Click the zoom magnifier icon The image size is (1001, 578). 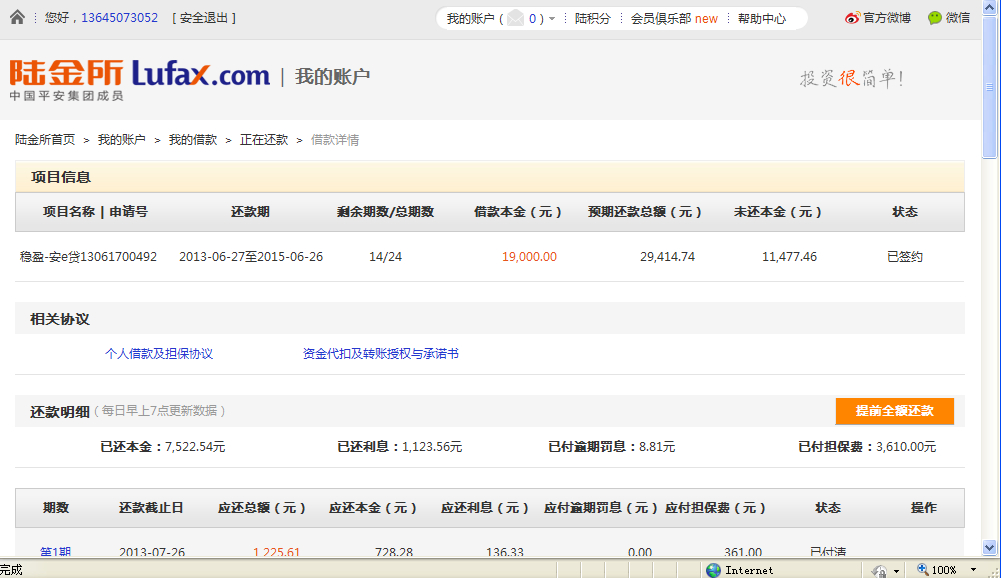pyautogui.click(x=921, y=570)
